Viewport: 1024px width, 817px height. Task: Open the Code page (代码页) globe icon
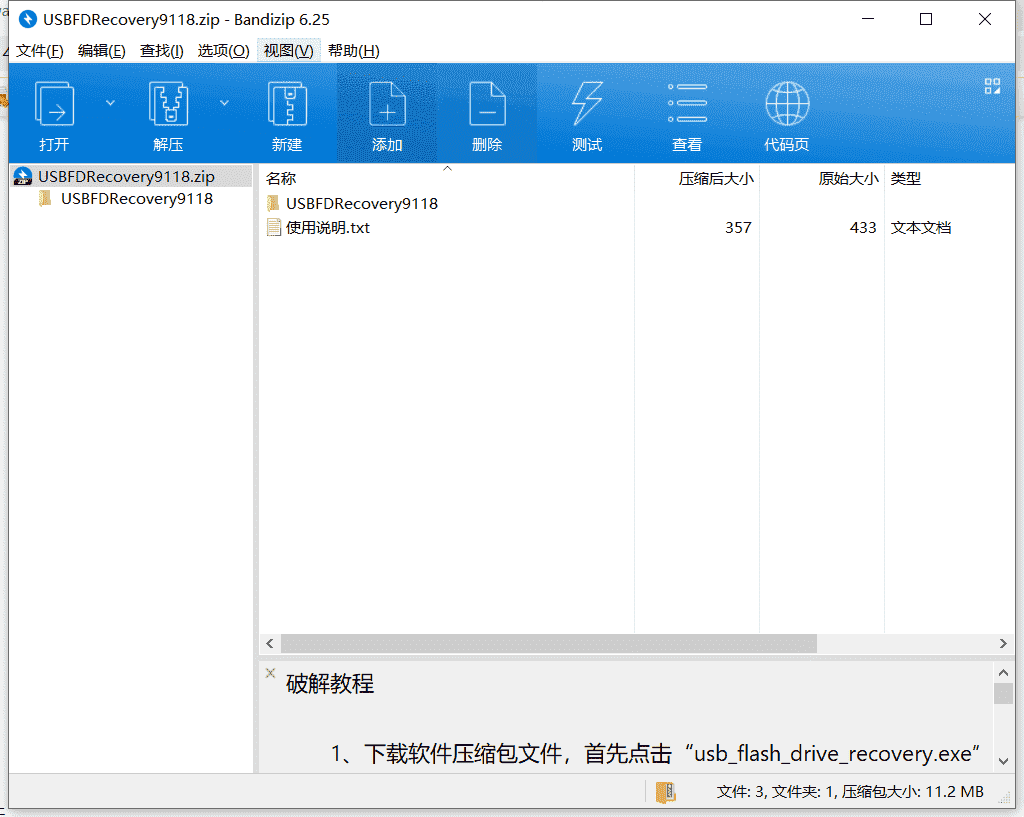[x=788, y=104]
